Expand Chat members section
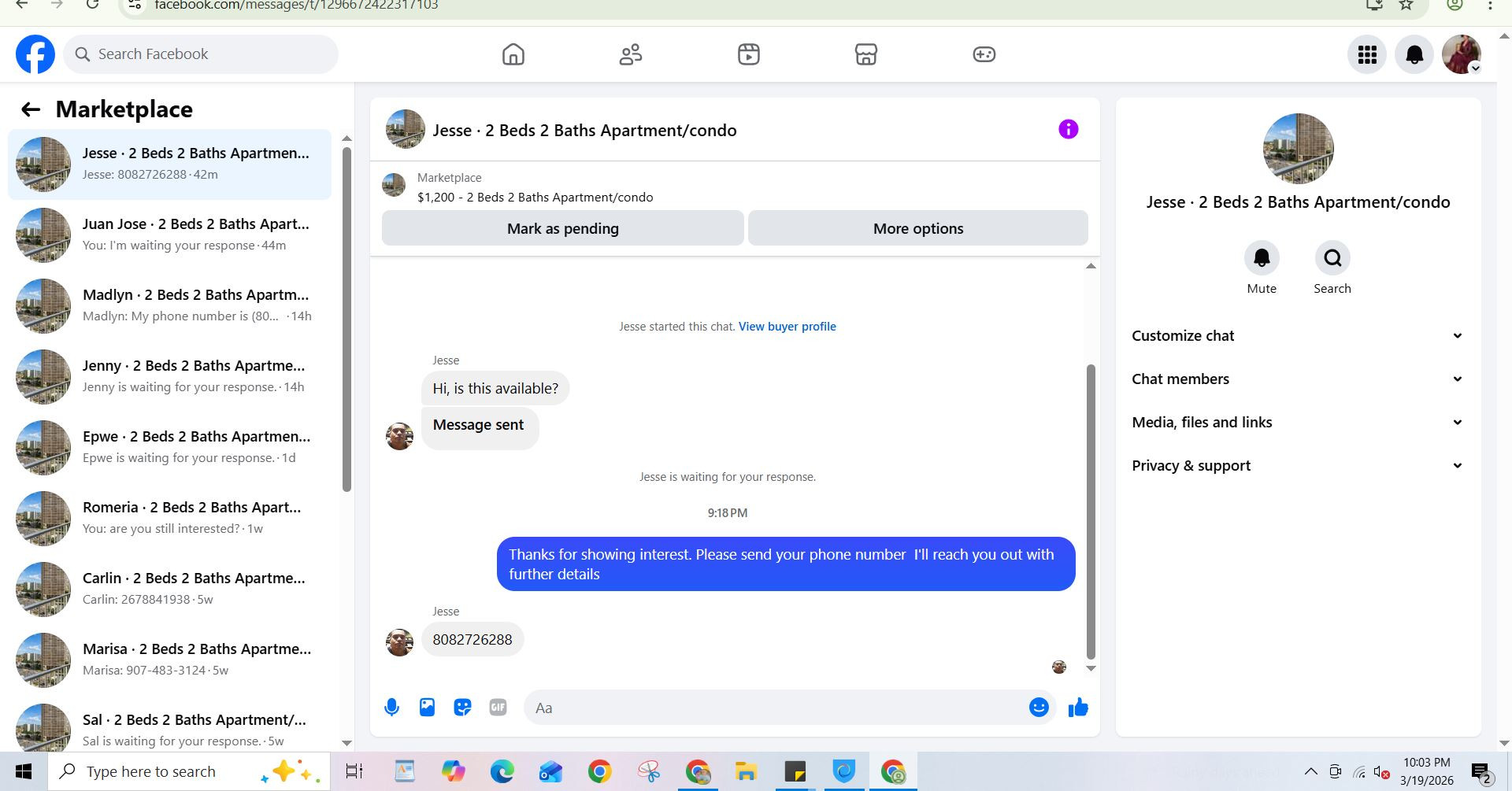 point(1298,379)
